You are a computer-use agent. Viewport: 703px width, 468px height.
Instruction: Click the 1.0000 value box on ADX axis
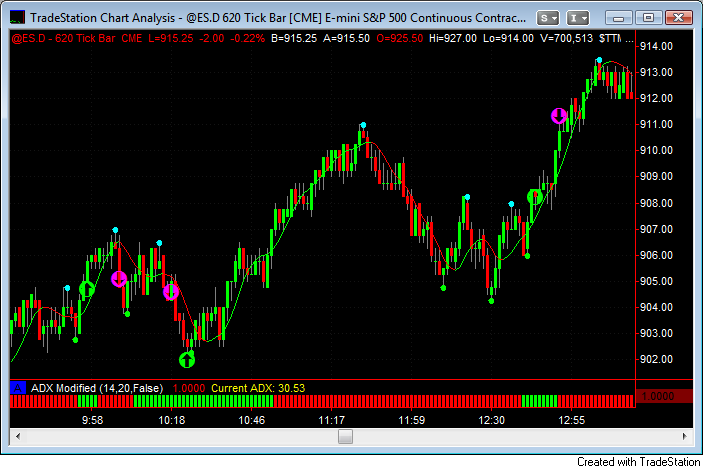coord(664,396)
